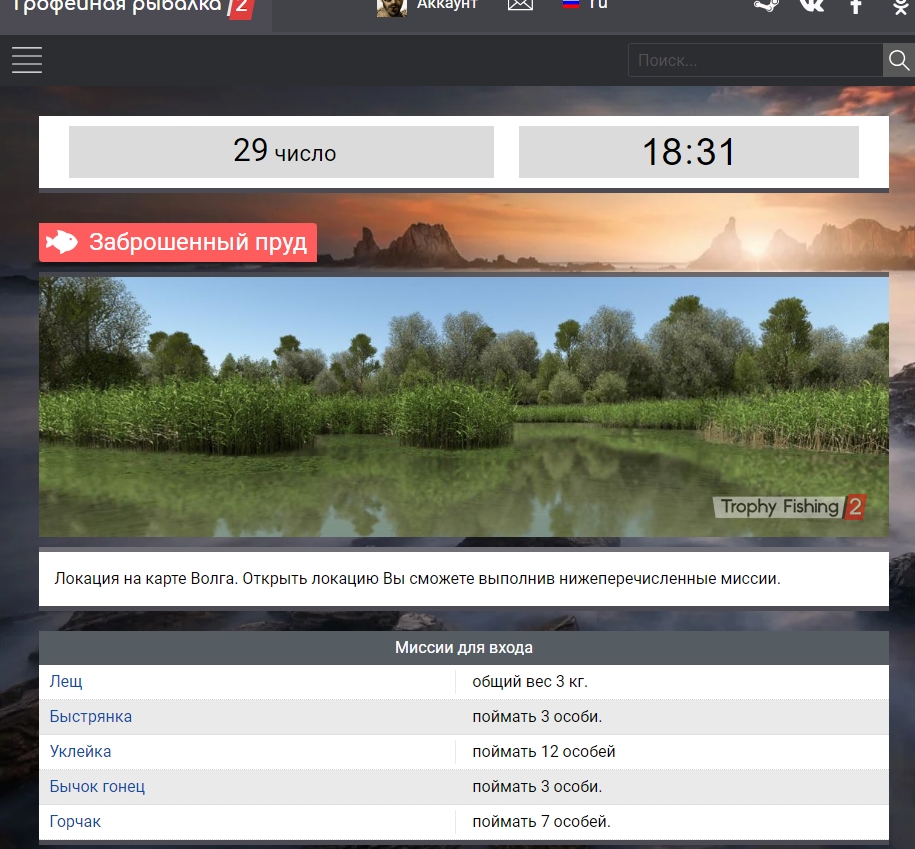The image size is (915, 849).
Task: Open the Odnoklassniki social link icon
Action: point(899,6)
